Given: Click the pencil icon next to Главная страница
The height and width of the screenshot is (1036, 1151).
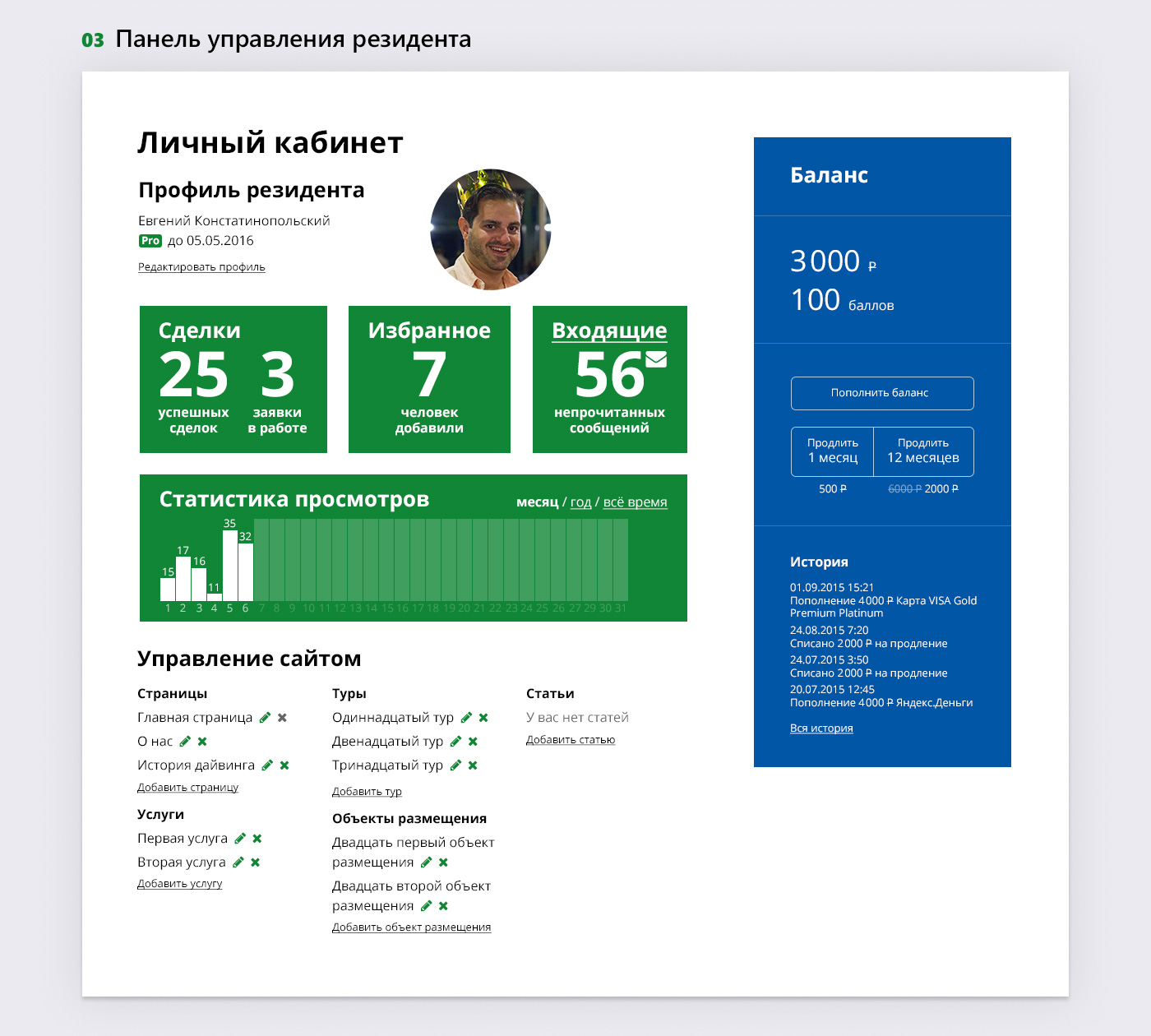Looking at the screenshot, I should coord(265,718).
